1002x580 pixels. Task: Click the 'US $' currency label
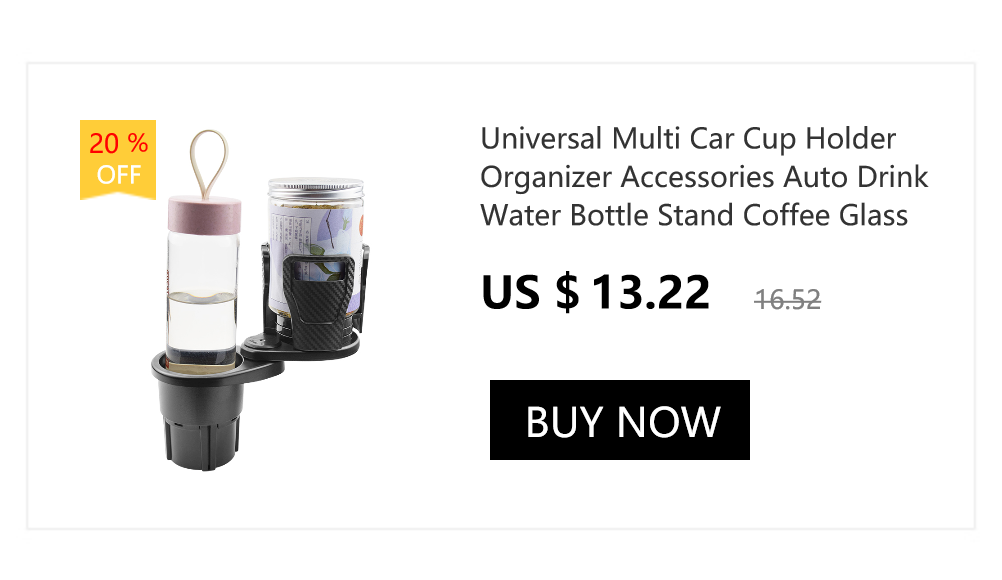pyautogui.click(x=530, y=293)
